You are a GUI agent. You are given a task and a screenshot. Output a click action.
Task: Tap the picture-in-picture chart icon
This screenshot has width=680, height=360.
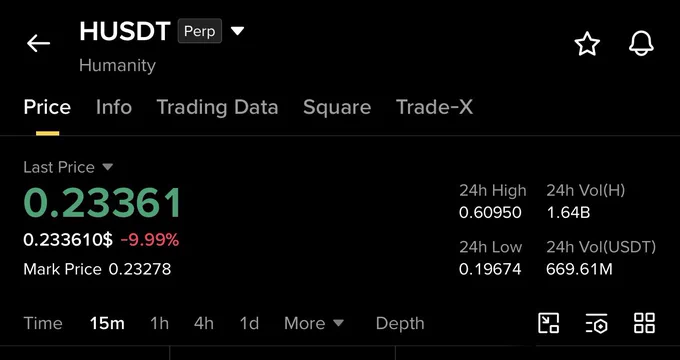pos(548,323)
